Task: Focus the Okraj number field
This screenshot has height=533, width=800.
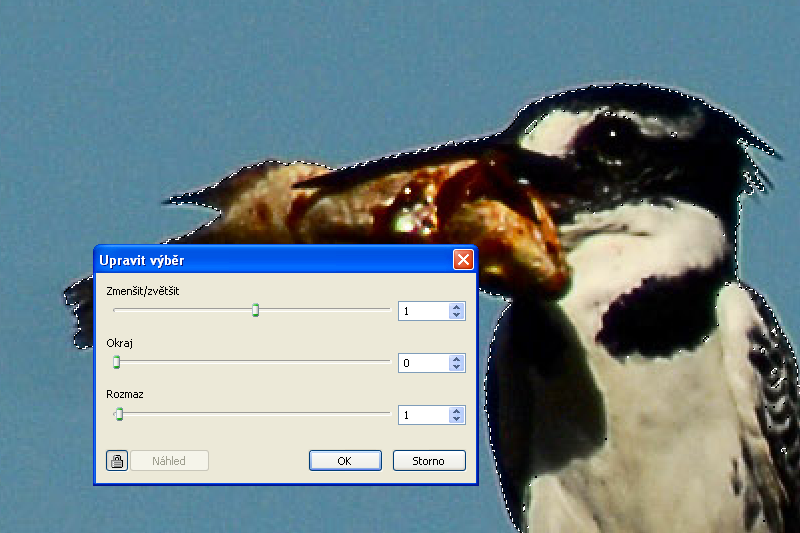Action: (x=423, y=363)
